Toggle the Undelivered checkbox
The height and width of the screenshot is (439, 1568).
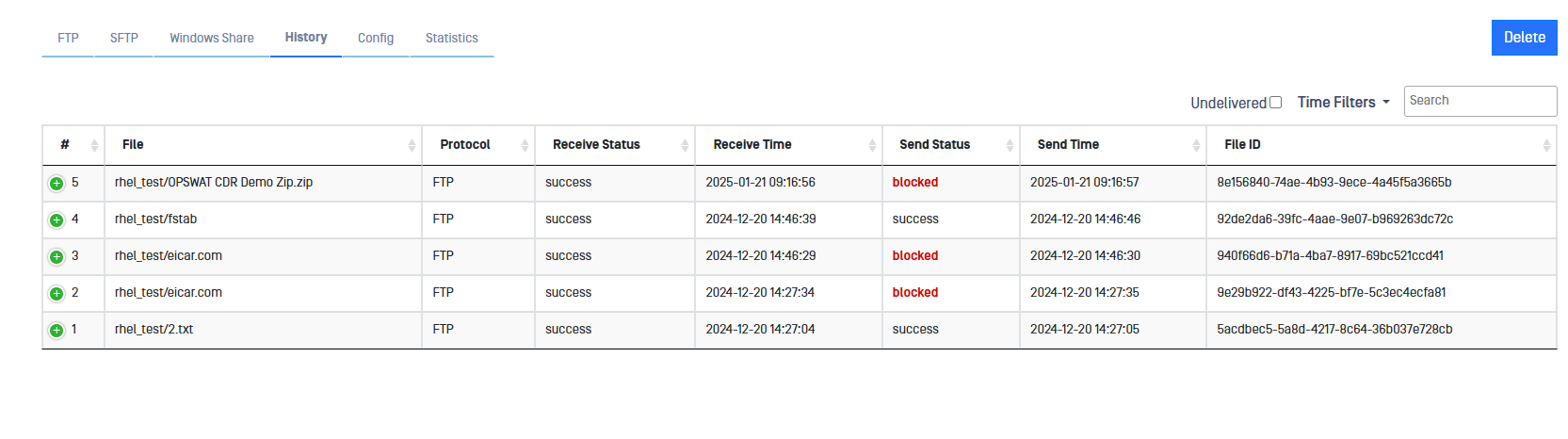click(x=1276, y=103)
